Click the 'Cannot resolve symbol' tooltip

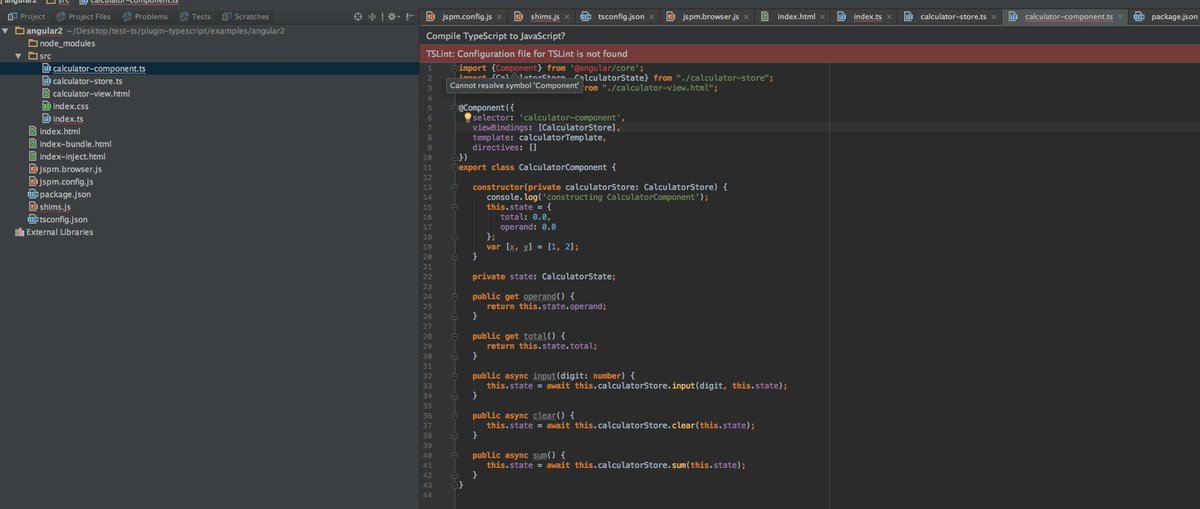click(514, 86)
